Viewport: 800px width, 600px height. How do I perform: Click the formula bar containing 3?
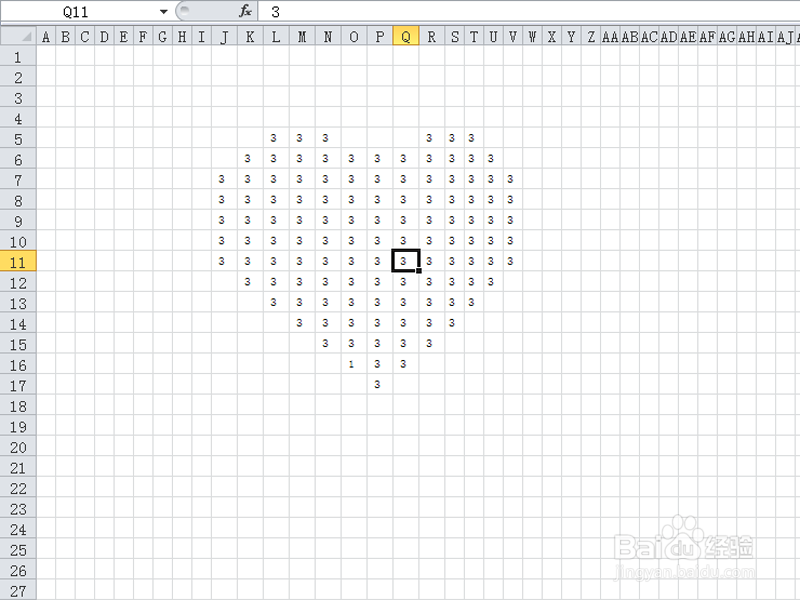(x=528, y=11)
